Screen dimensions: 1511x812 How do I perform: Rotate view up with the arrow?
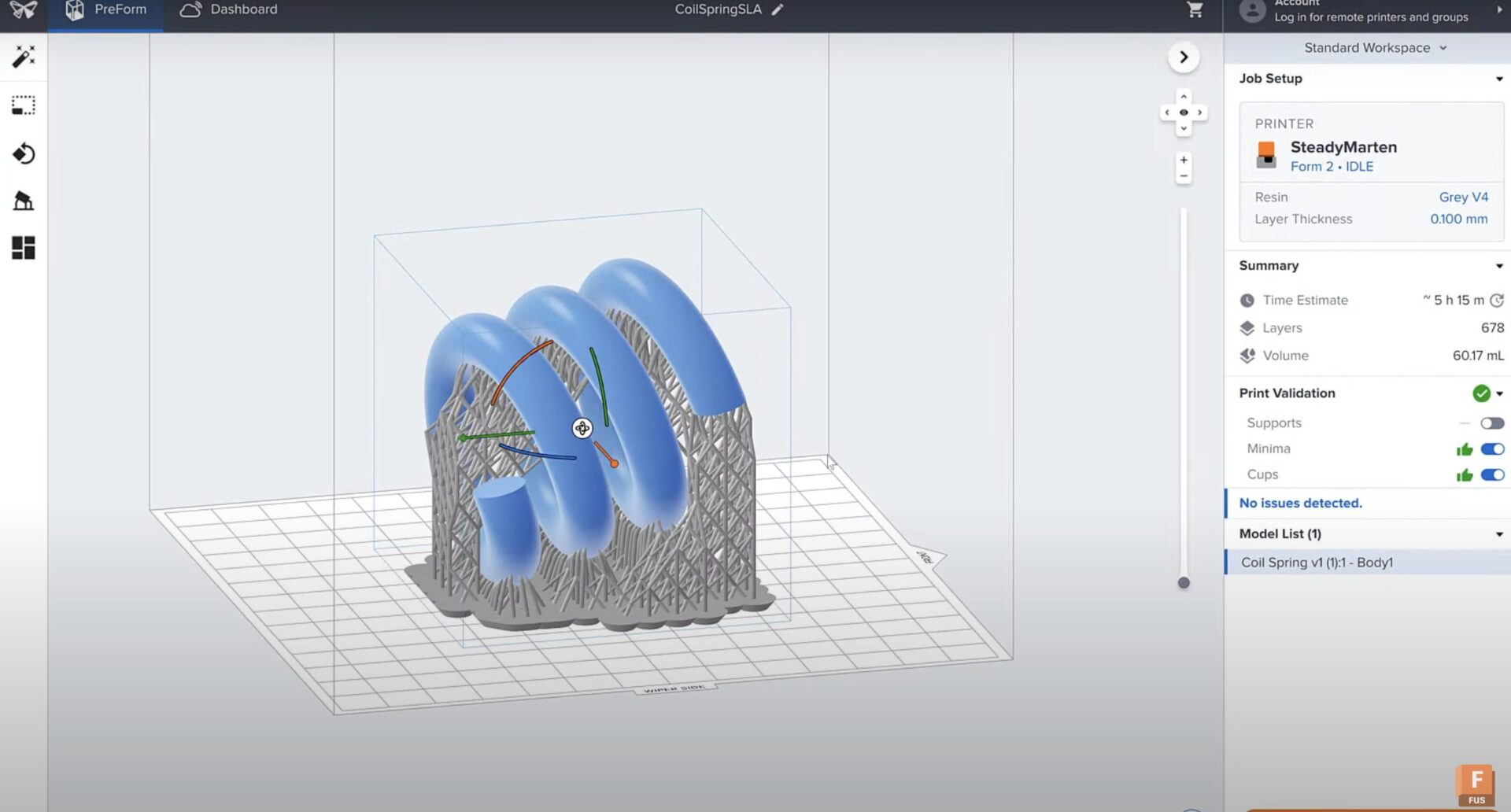1184,97
